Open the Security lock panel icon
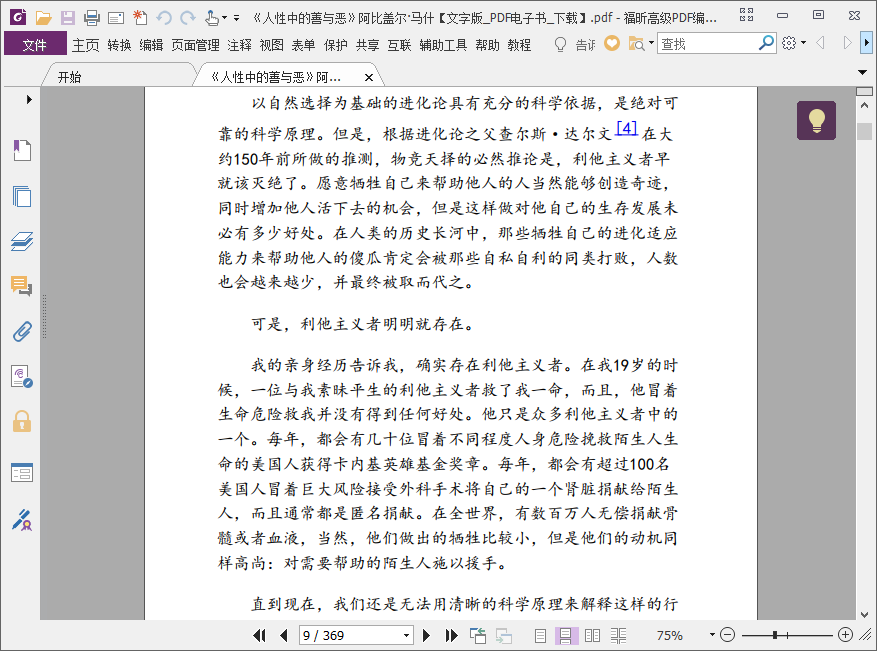This screenshot has width=877, height=651. (22, 421)
